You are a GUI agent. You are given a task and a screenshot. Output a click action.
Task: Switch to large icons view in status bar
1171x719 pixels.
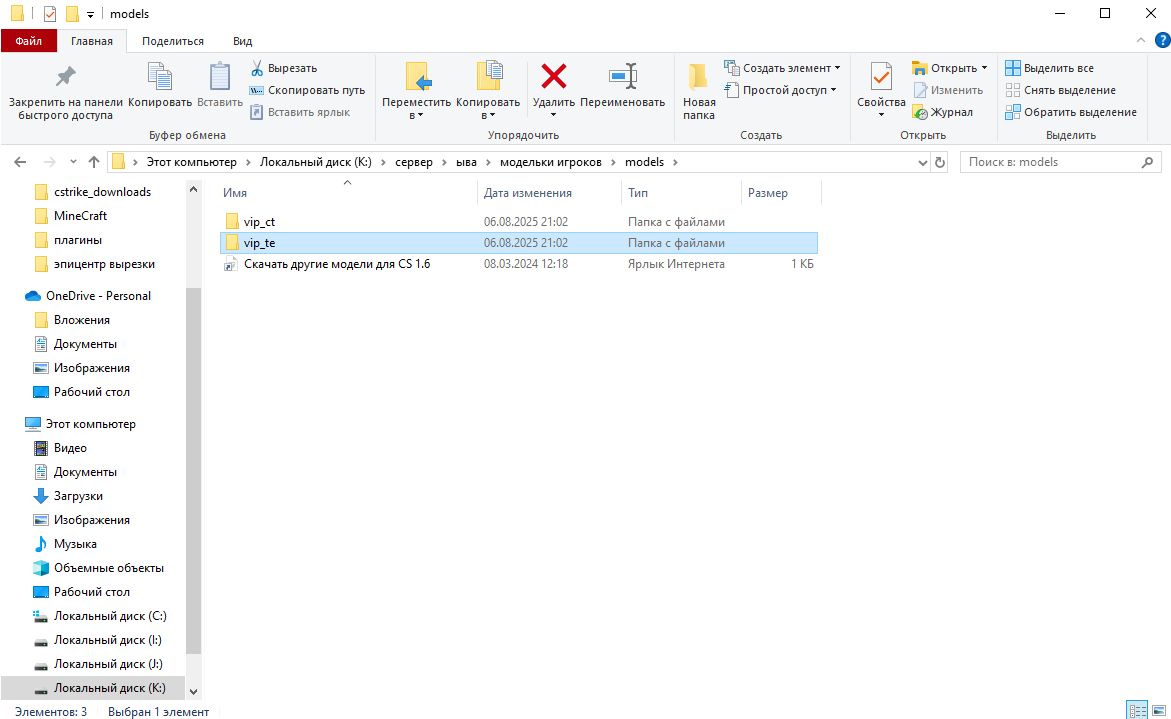coord(1157,710)
